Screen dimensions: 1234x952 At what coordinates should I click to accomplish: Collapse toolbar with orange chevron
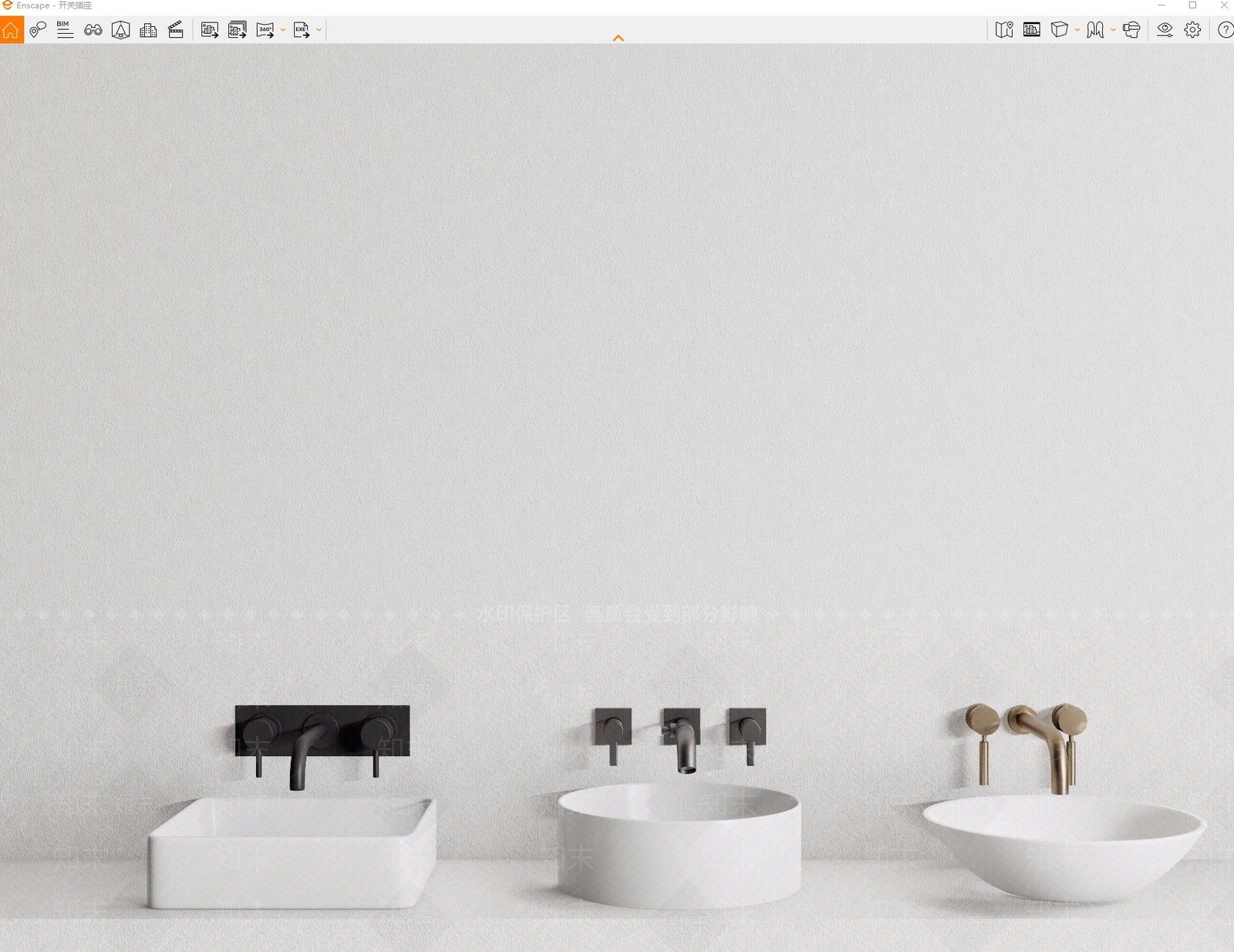(618, 38)
